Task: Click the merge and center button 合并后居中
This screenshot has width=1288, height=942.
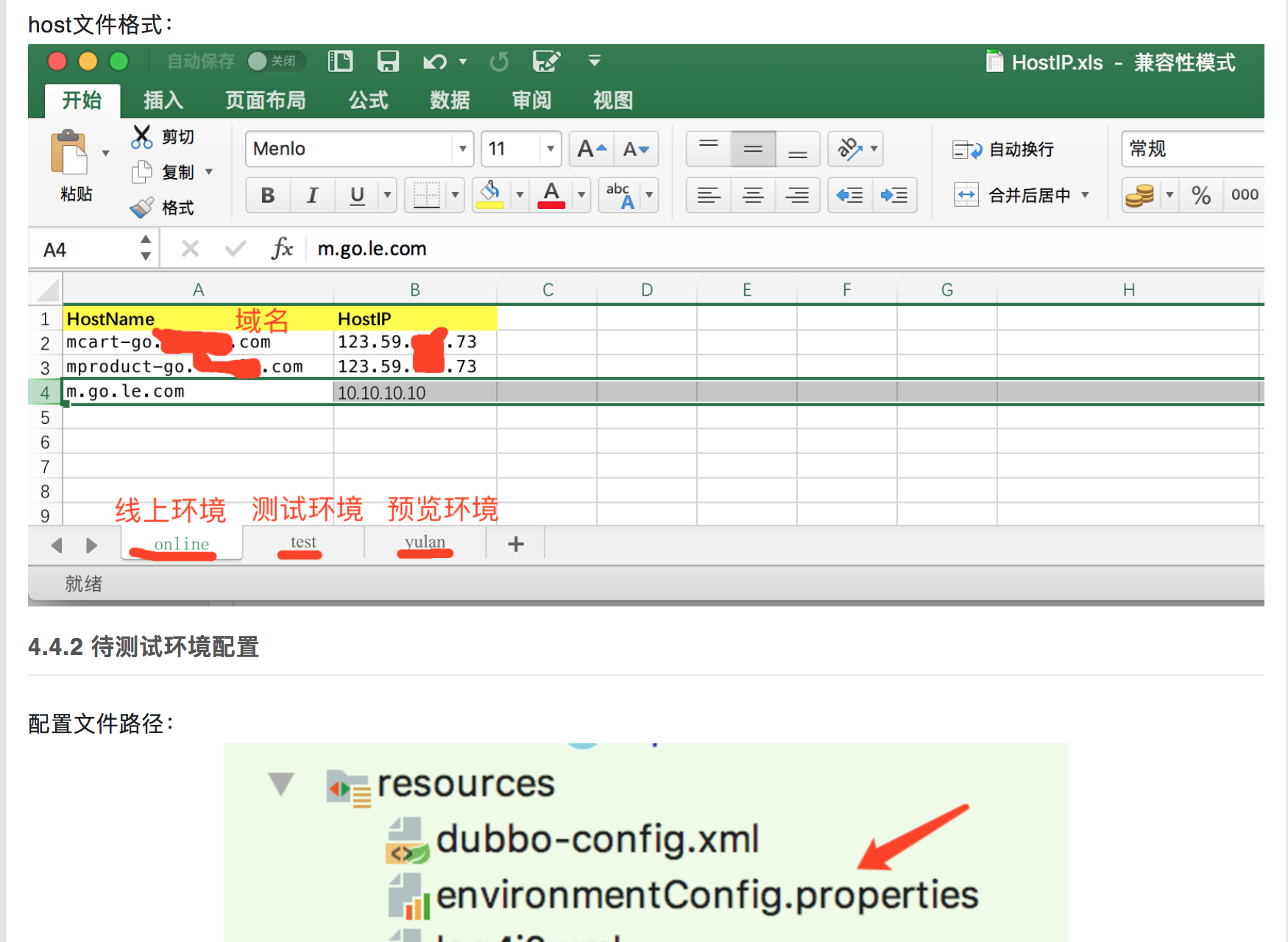Action: pos(1013,195)
